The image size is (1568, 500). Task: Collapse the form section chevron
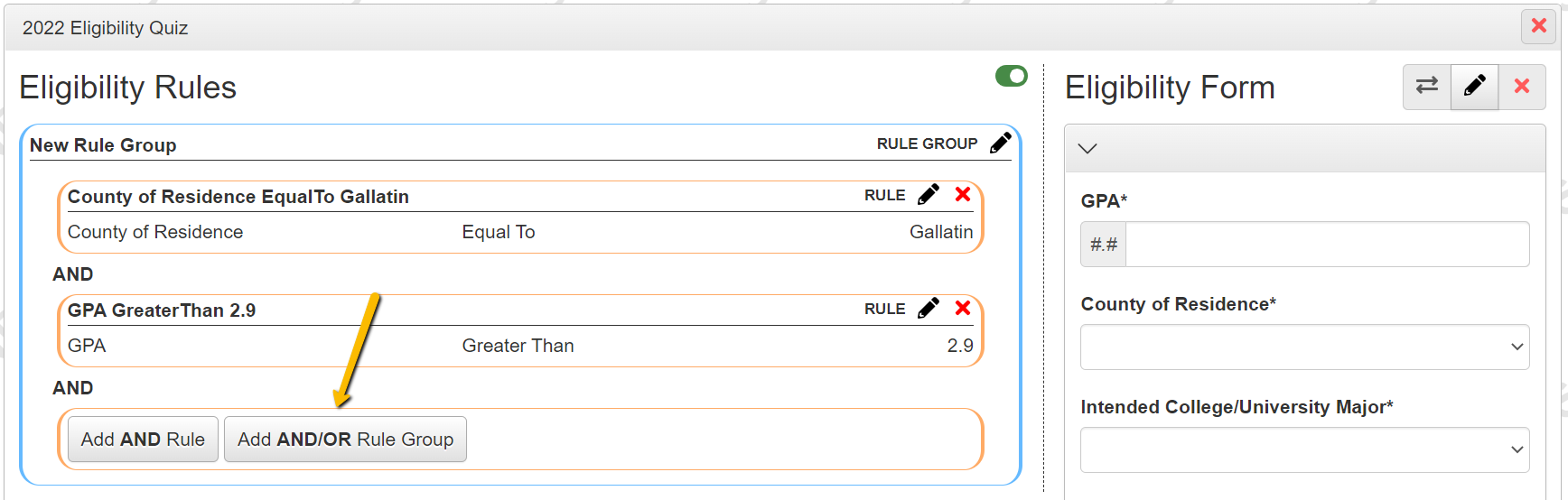pyautogui.click(x=1087, y=149)
